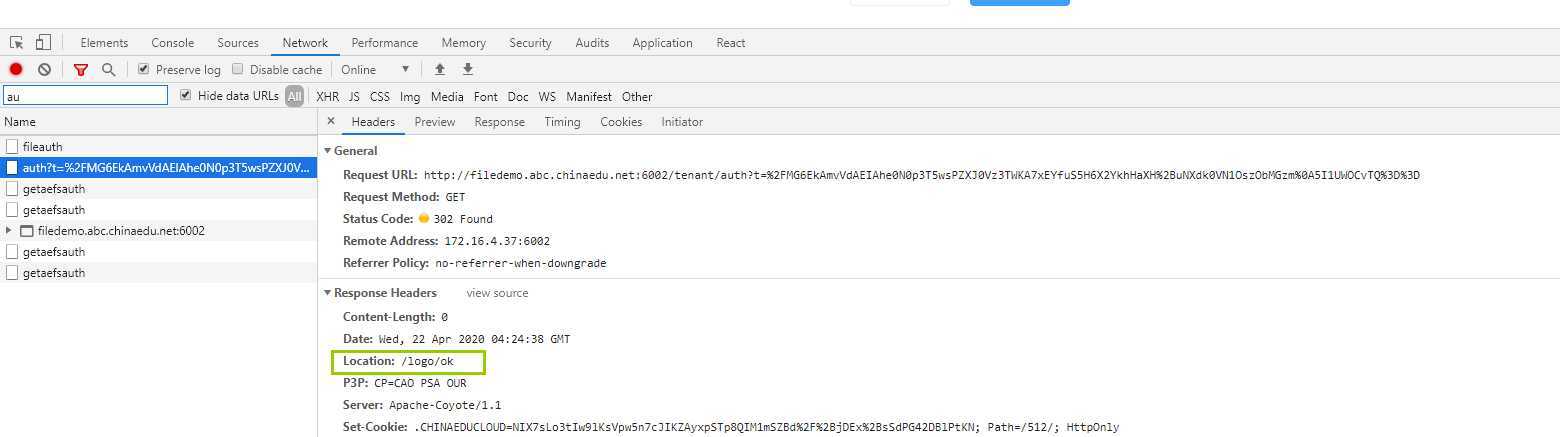Uncheck the Preserve log checkbox
The width and height of the screenshot is (1560, 437).
144,69
